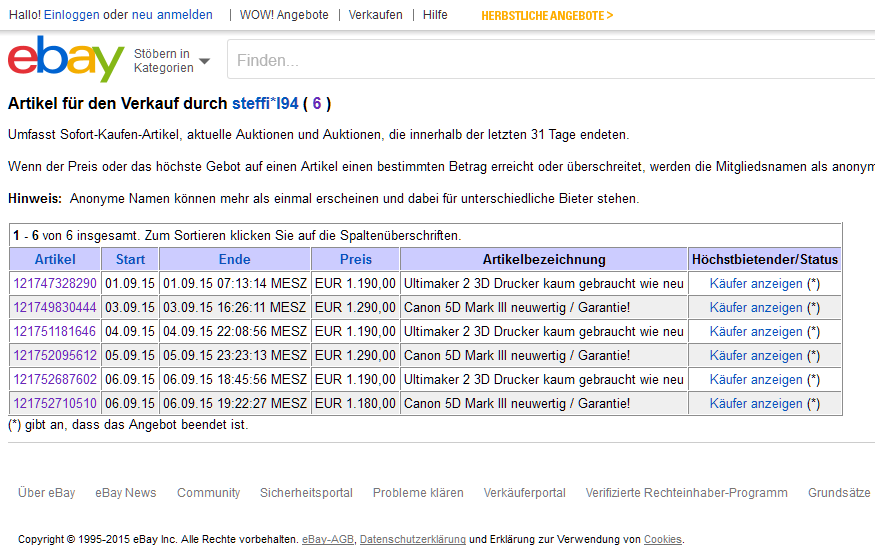Screen dimensions: 875x558
Task: Focus the Finden search field
Action: 550,61
